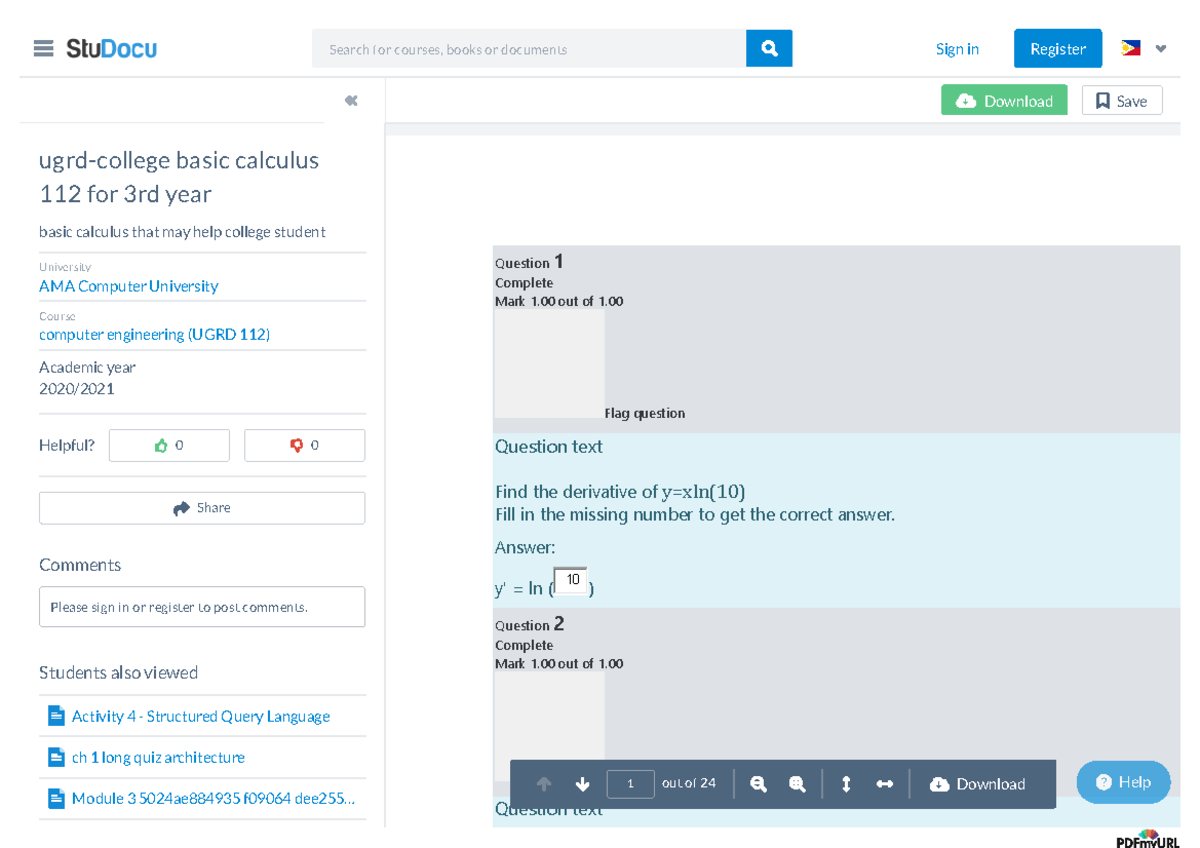Click the green Download button
This screenshot has width=1200, height=848.
pyautogui.click(x=1004, y=101)
